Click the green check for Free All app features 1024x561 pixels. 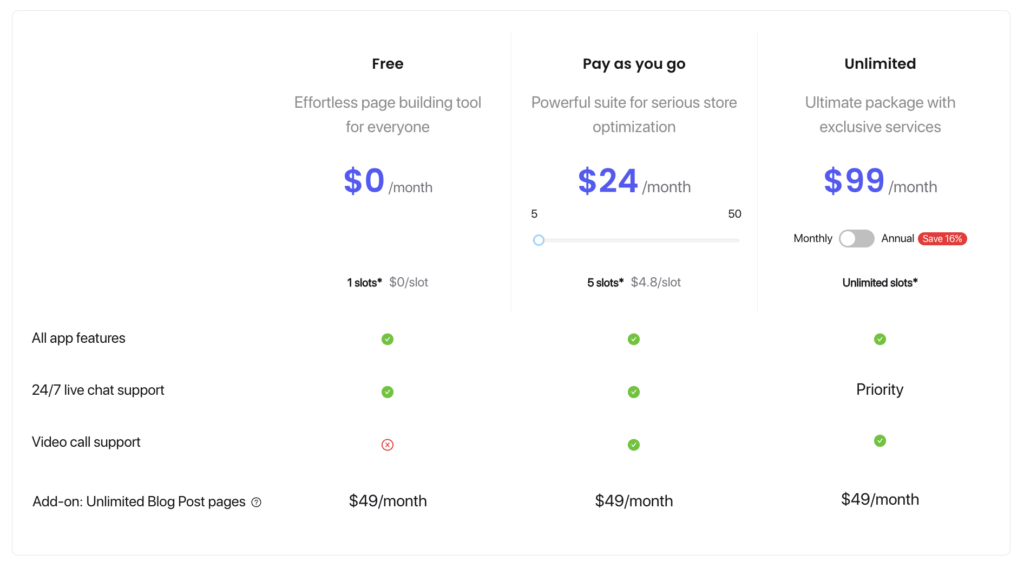(387, 339)
